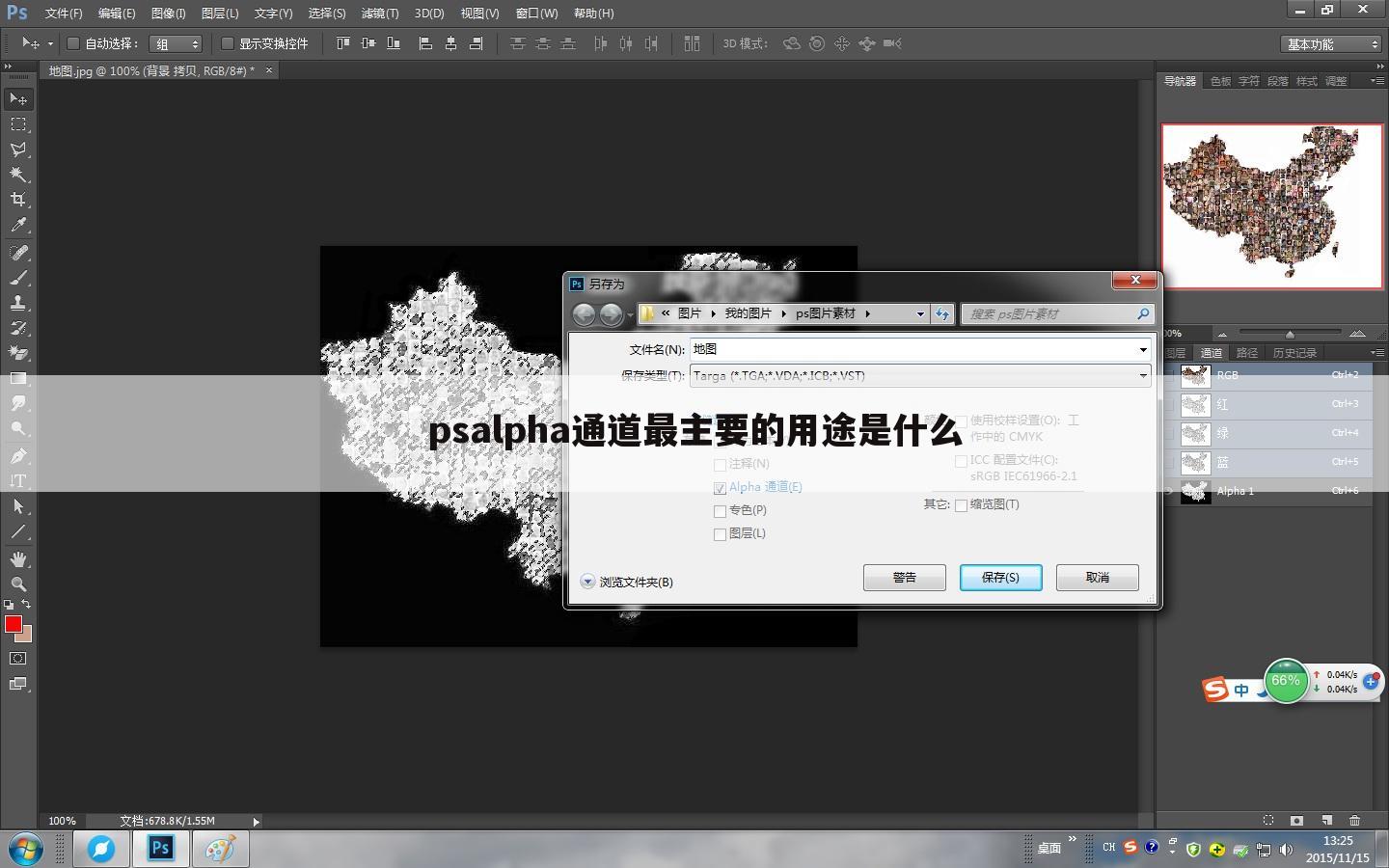Toggle the Alpha 通道(E) checkbox
1389x868 pixels.
click(x=720, y=488)
